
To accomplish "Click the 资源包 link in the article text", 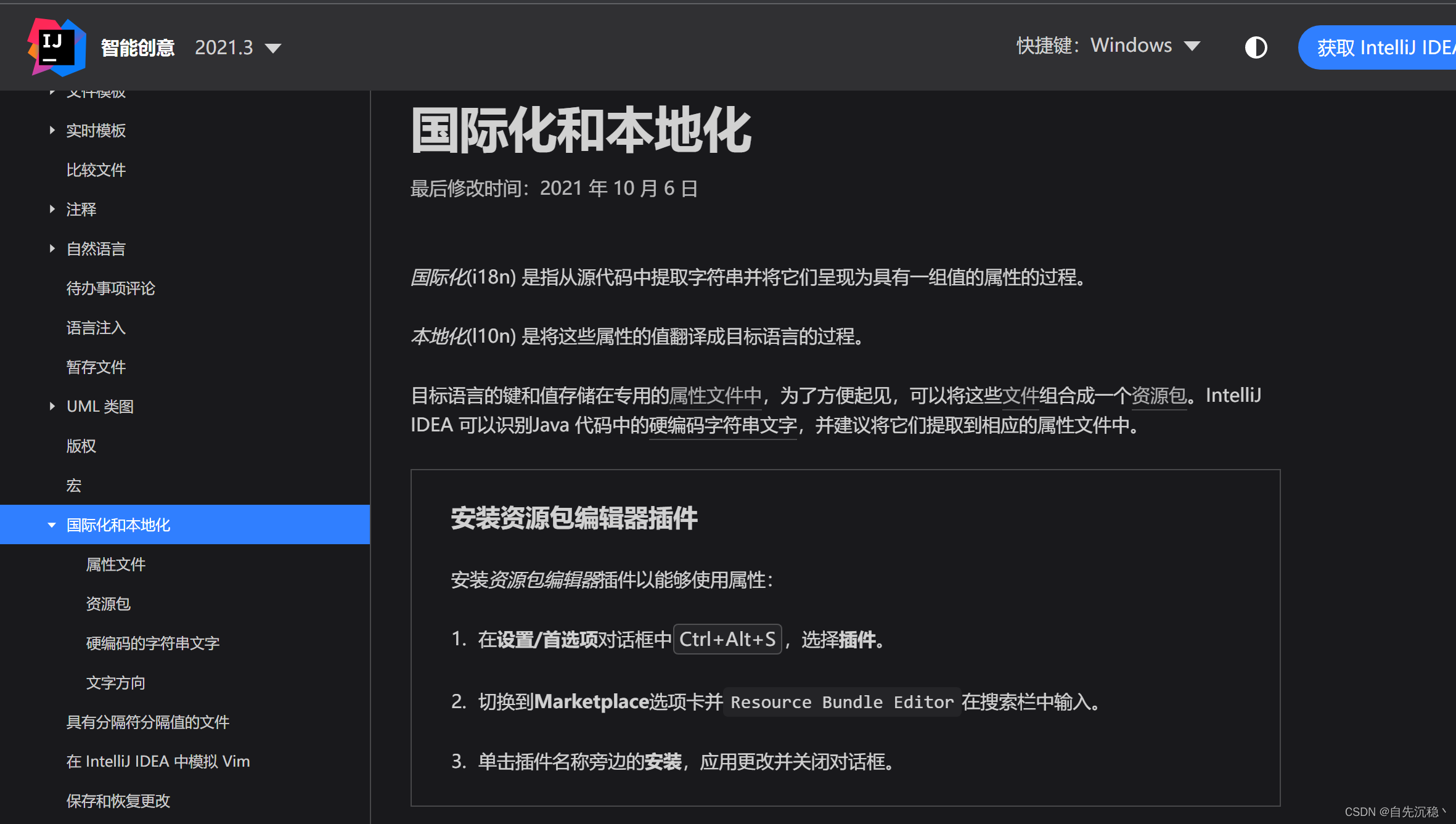I will coord(1159,395).
